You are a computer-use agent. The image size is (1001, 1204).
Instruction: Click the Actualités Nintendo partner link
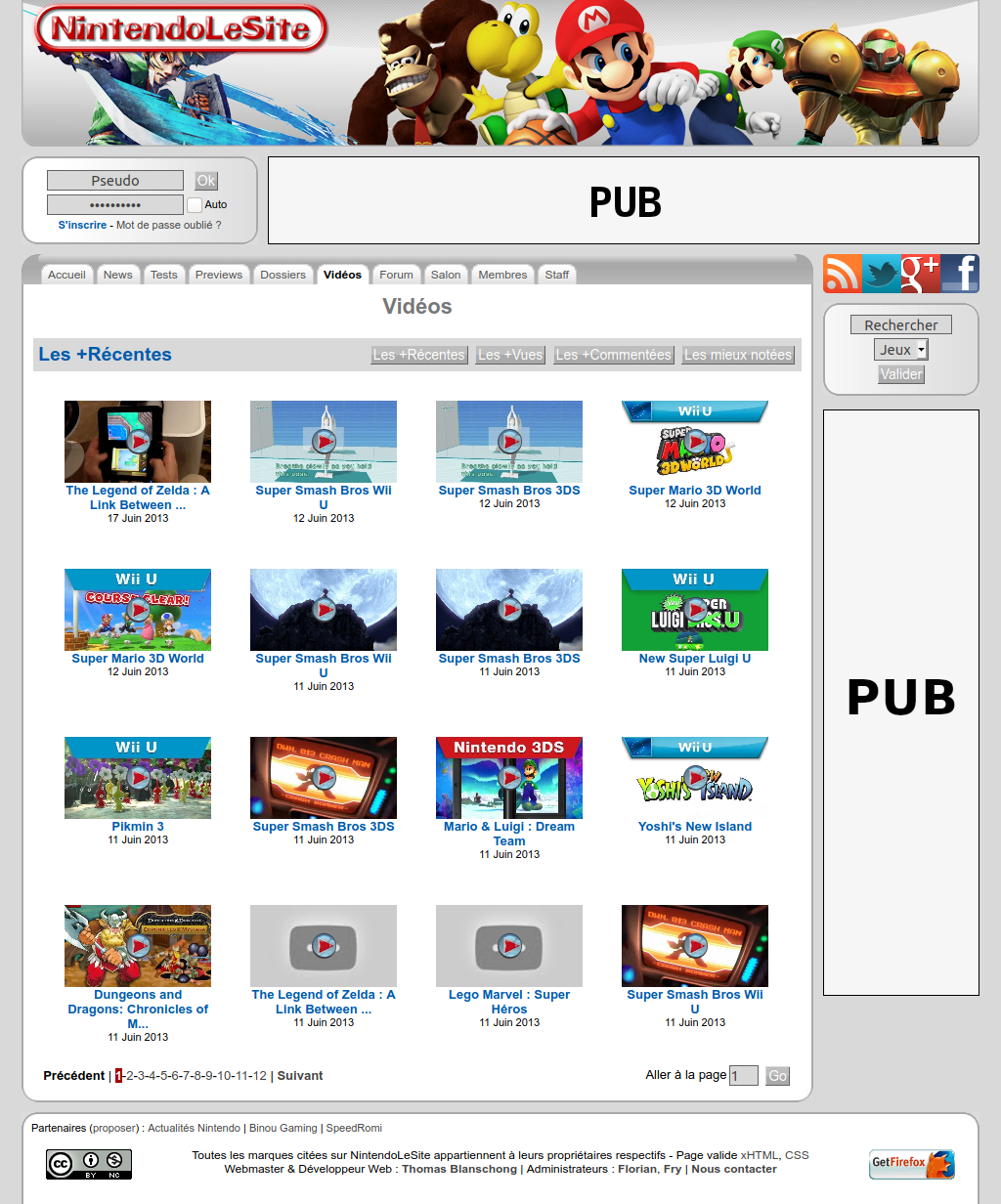pos(194,1128)
